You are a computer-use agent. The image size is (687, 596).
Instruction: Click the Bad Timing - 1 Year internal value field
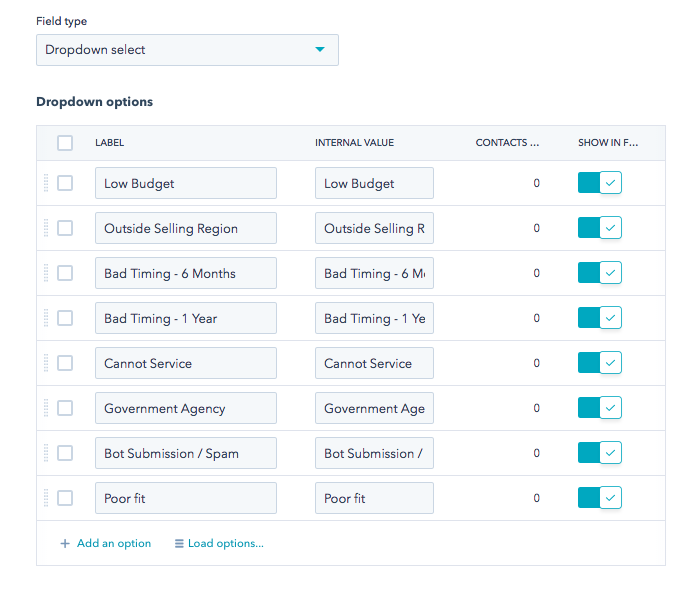374,318
